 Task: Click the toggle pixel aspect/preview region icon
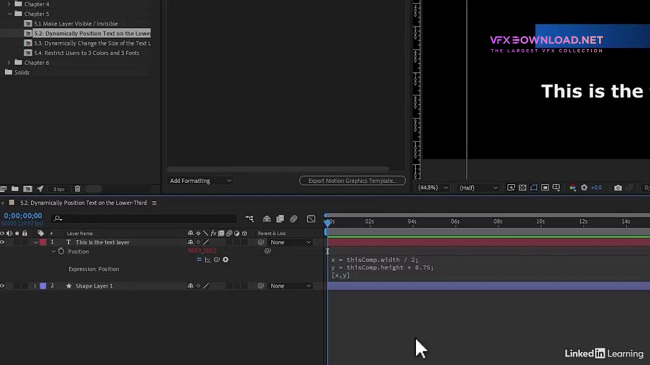(545, 188)
